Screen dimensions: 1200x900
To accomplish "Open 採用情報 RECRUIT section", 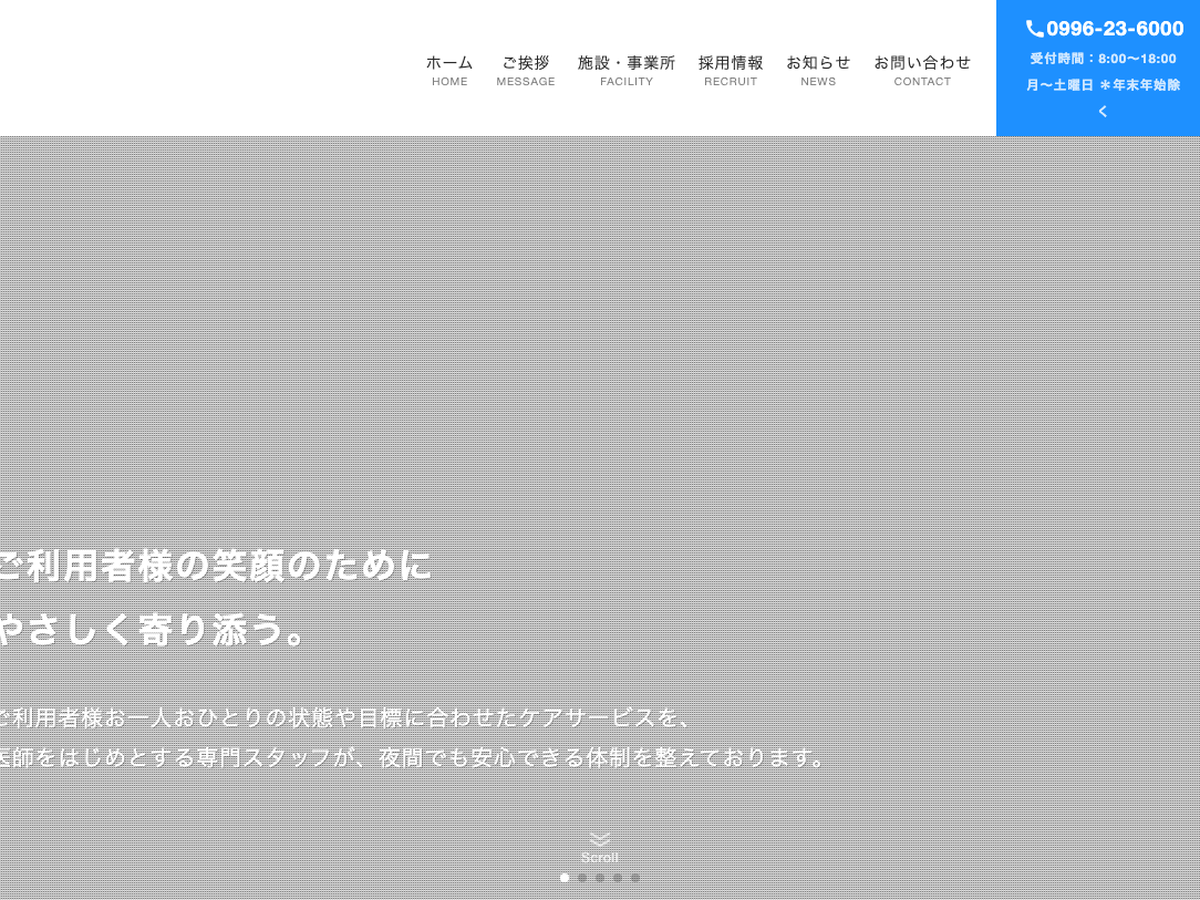I will click(x=730, y=70).
